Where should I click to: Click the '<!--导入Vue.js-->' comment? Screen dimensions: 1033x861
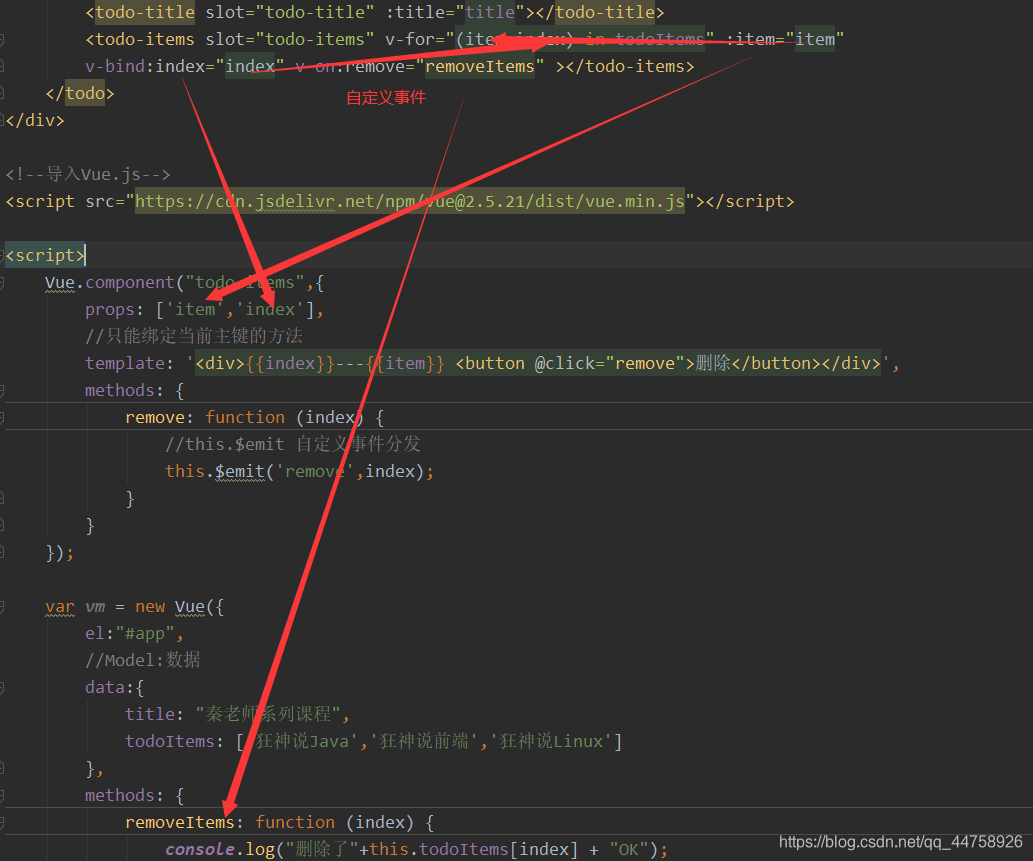(x=88, y=175)
